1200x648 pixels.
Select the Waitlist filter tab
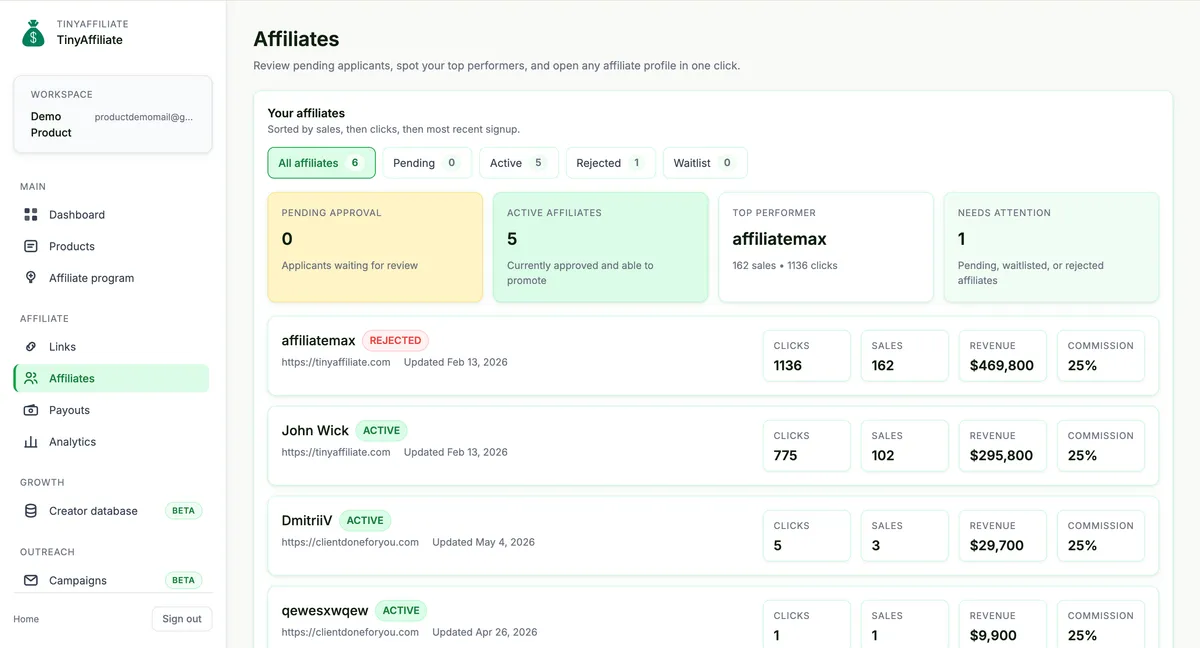tap(705, 163)
